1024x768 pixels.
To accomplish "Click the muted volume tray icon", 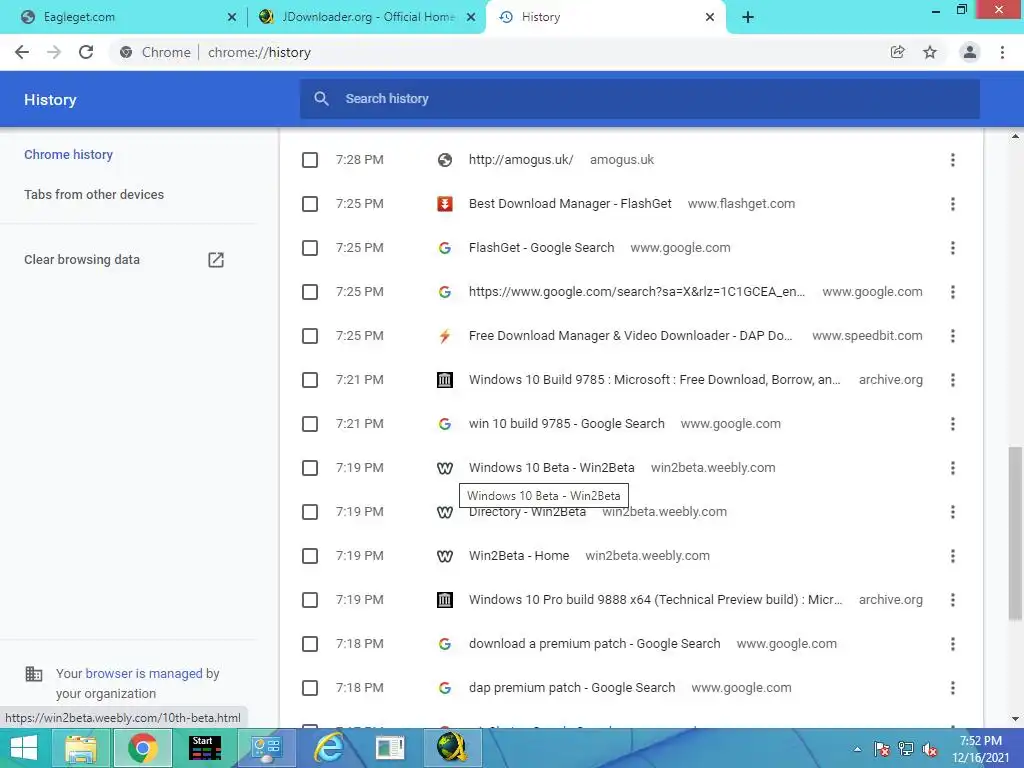I will tap(929, 749).
